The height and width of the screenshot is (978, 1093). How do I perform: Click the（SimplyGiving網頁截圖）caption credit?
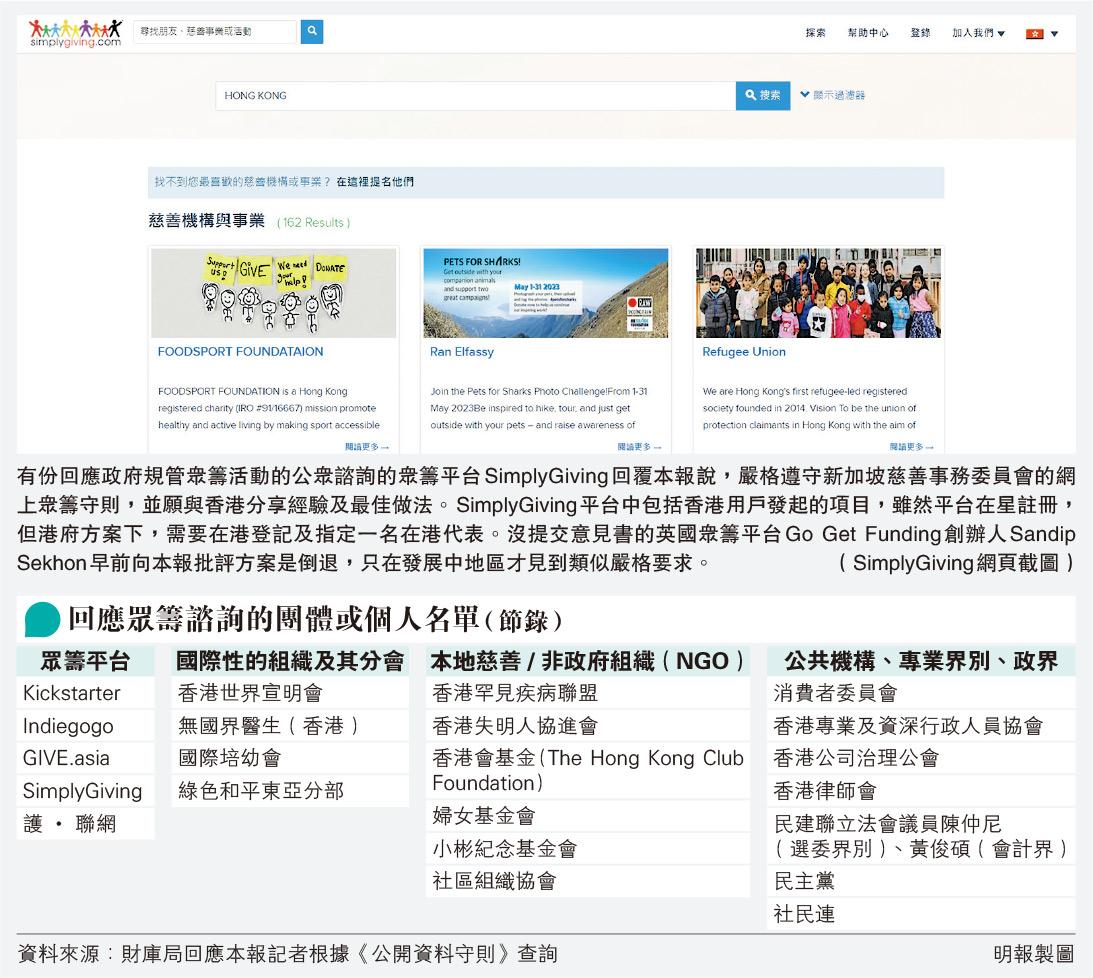tap(956, 563)
